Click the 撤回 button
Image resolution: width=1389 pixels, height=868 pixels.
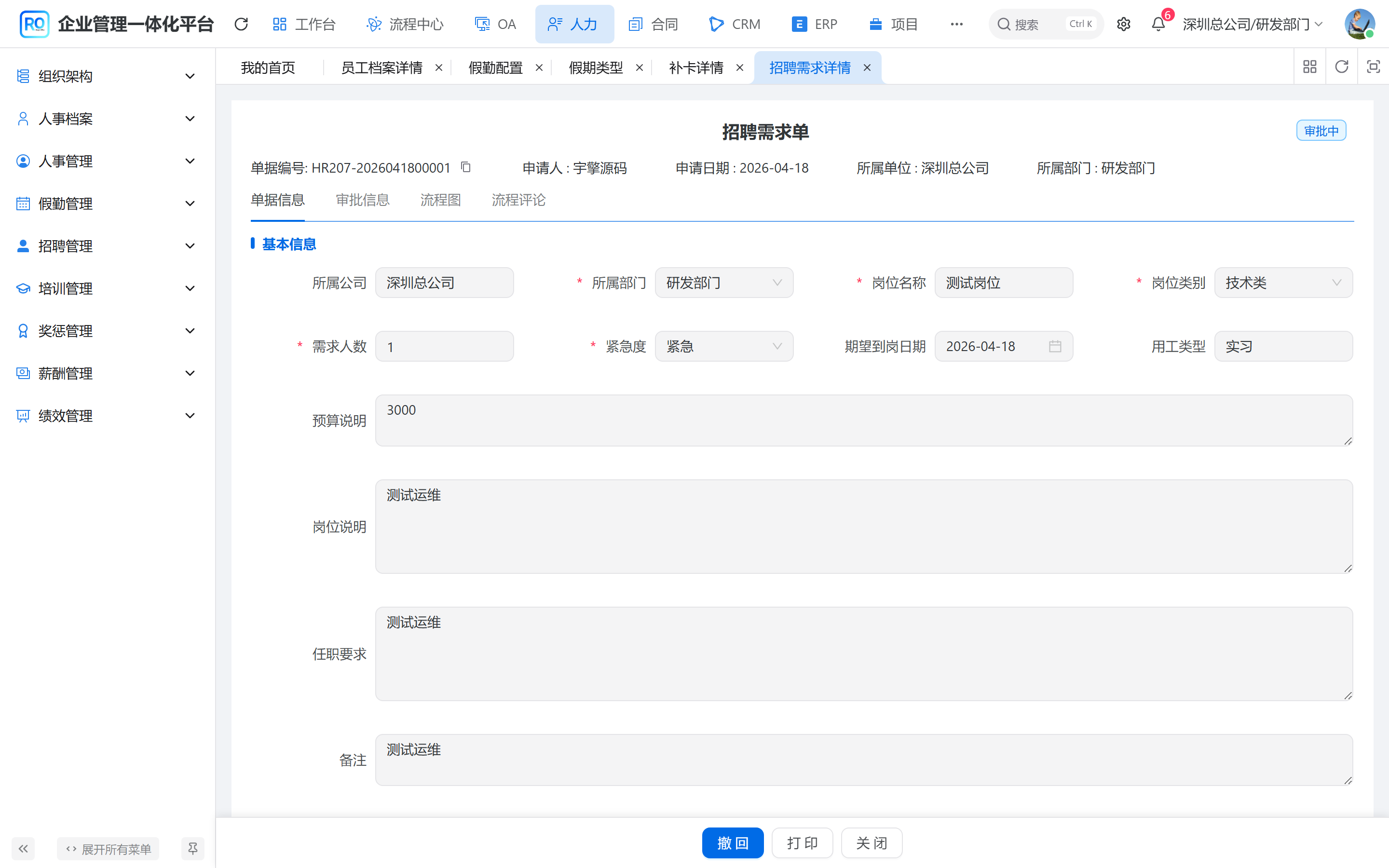point(733,843)
